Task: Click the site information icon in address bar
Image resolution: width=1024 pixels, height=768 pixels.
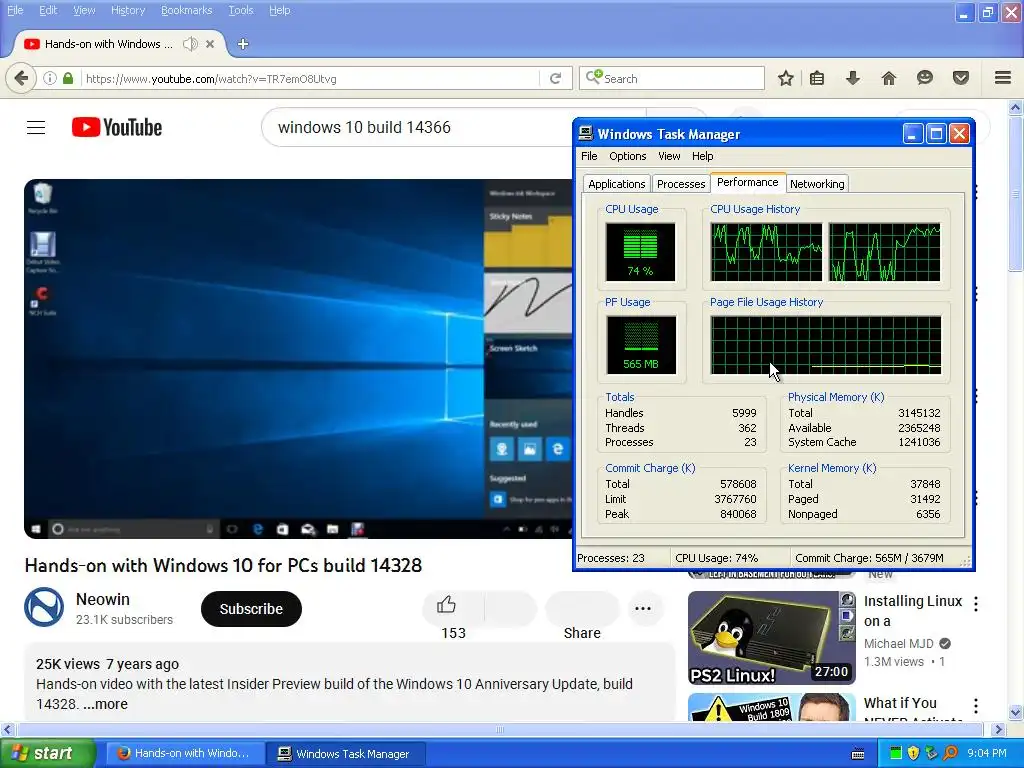Action: tap(50, 78)
